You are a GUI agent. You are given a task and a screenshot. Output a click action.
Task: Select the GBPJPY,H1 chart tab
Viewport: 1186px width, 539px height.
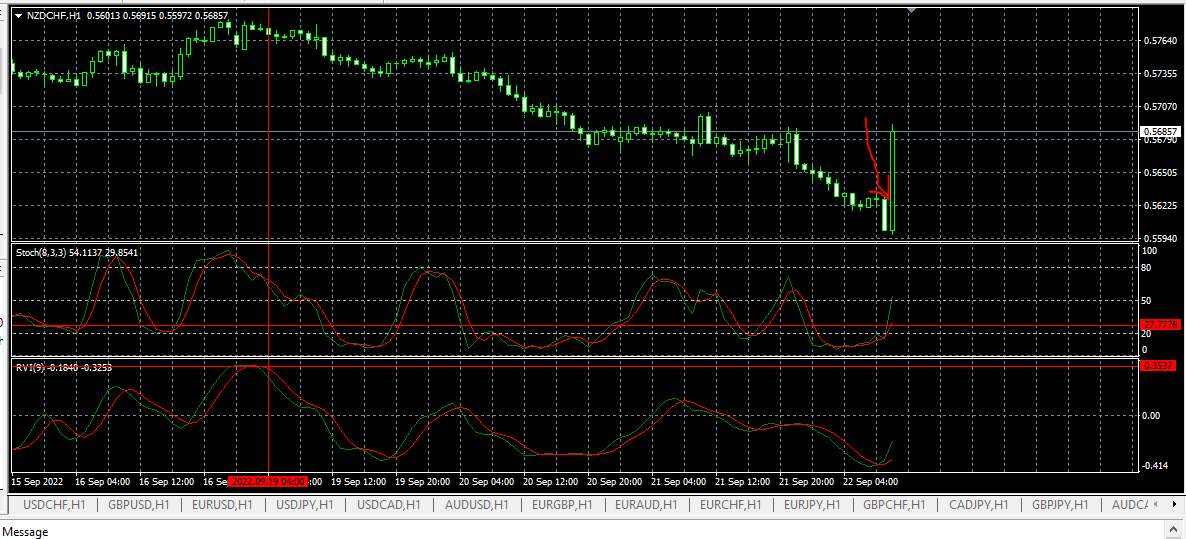[x=1060, y=505]
